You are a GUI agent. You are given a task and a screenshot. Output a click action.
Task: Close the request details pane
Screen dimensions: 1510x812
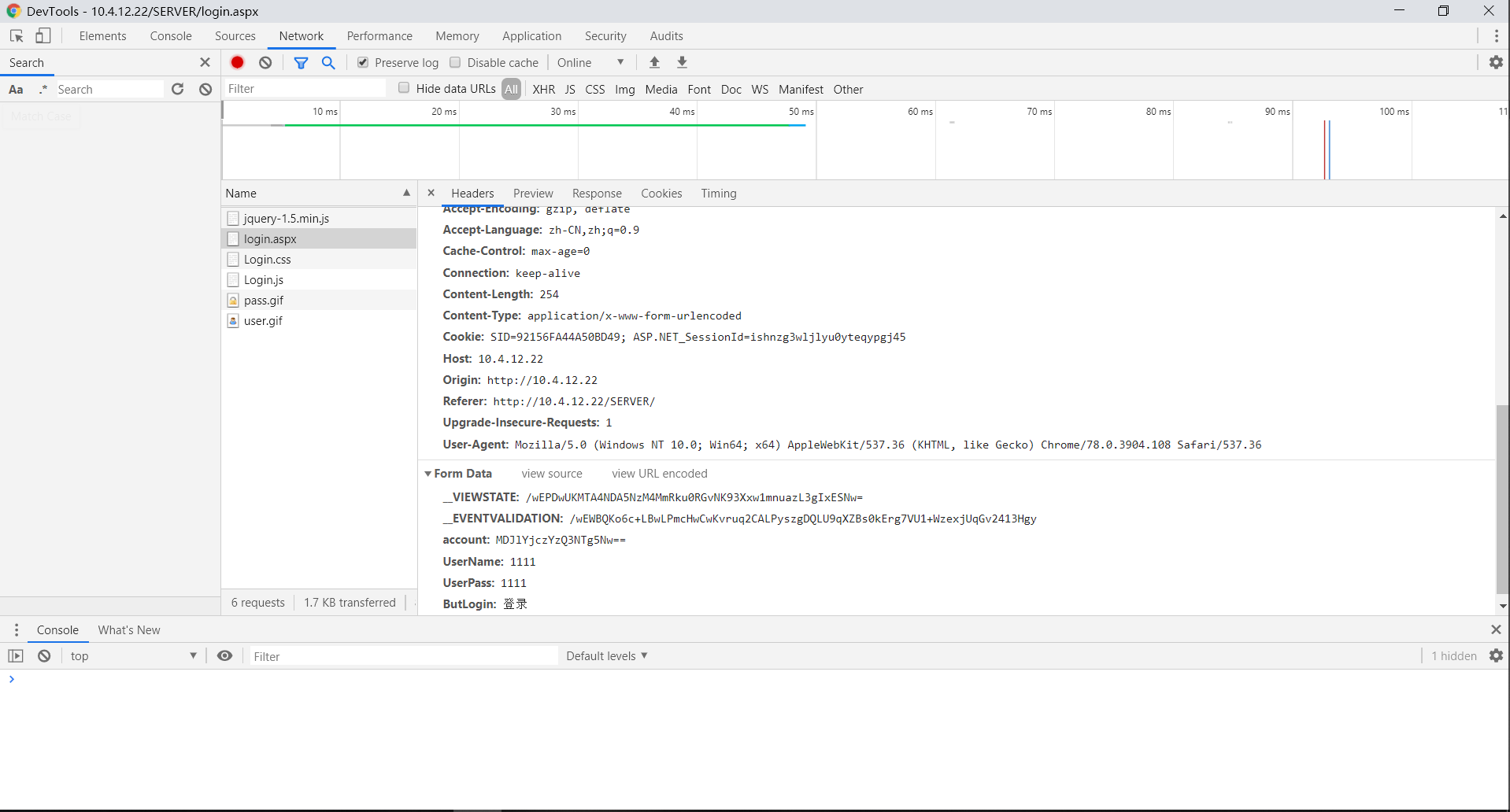431,193
